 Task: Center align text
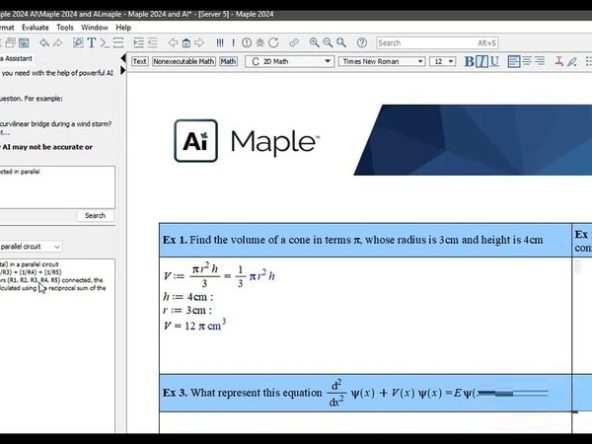527,61
